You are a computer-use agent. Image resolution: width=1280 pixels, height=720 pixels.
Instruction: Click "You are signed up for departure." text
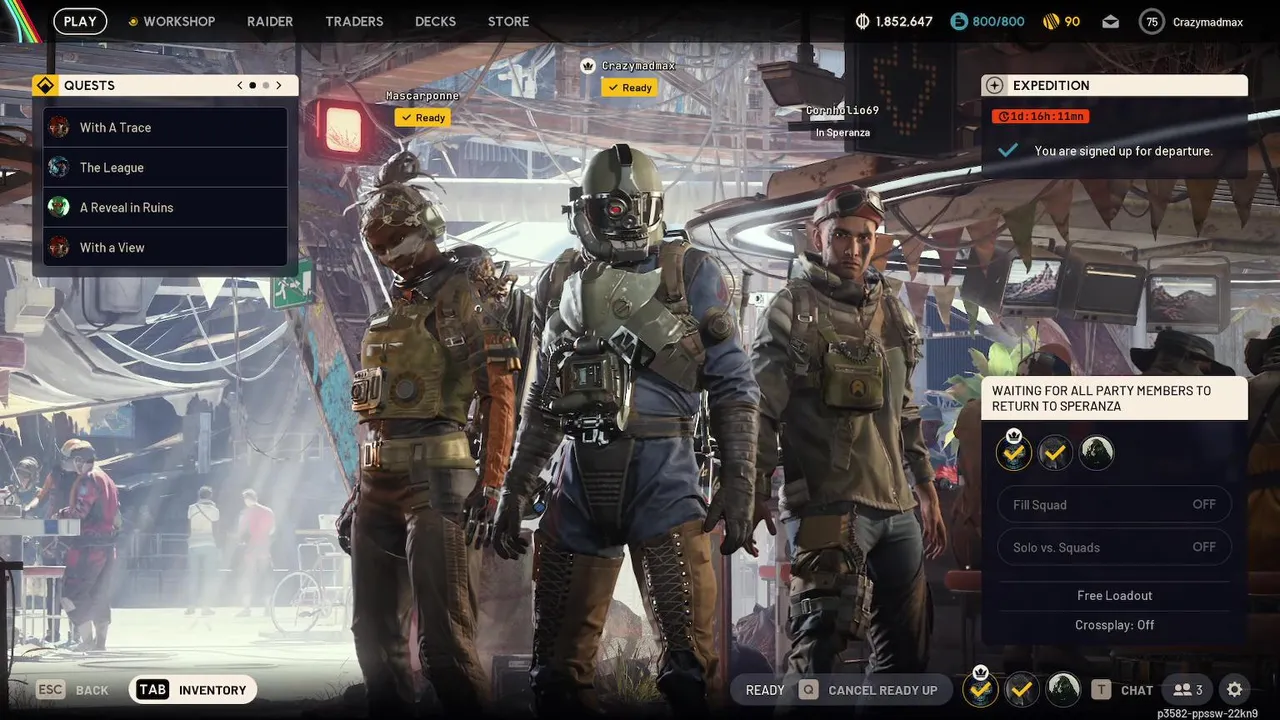point(1123,151)
